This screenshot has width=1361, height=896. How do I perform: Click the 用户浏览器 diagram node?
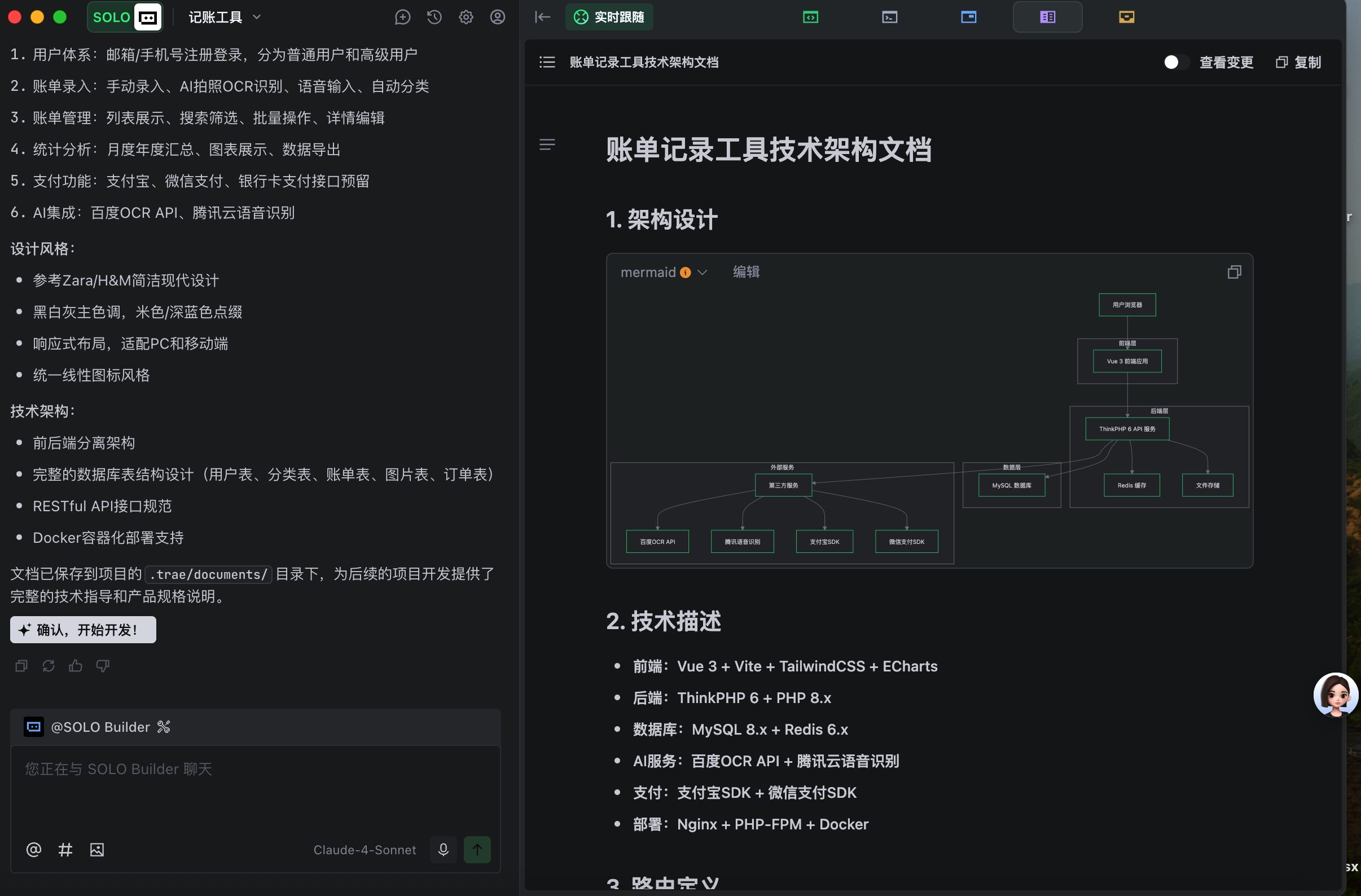pos(1127,305)
